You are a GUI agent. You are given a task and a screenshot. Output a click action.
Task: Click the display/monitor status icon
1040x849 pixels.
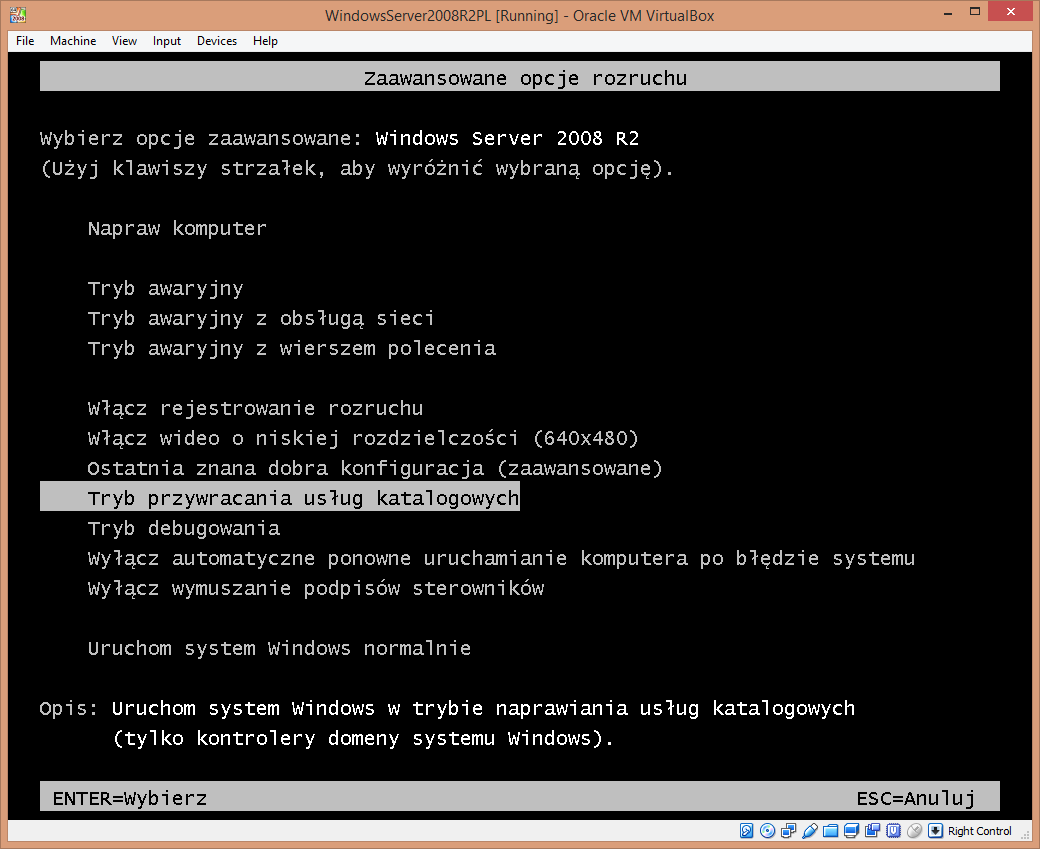(x=852, y=830)
